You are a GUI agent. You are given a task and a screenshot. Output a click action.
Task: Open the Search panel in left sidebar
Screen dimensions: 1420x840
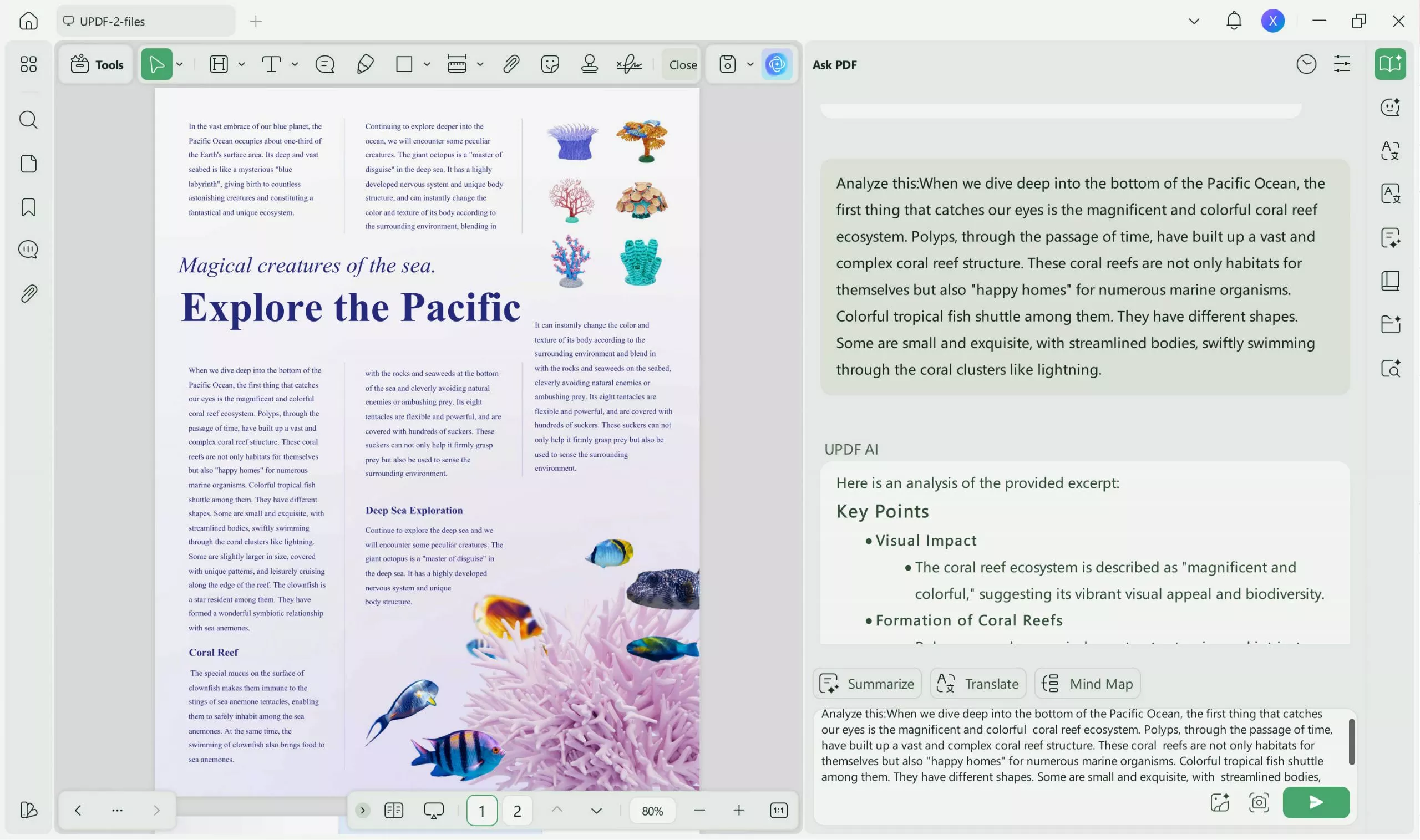pos(28,119)
